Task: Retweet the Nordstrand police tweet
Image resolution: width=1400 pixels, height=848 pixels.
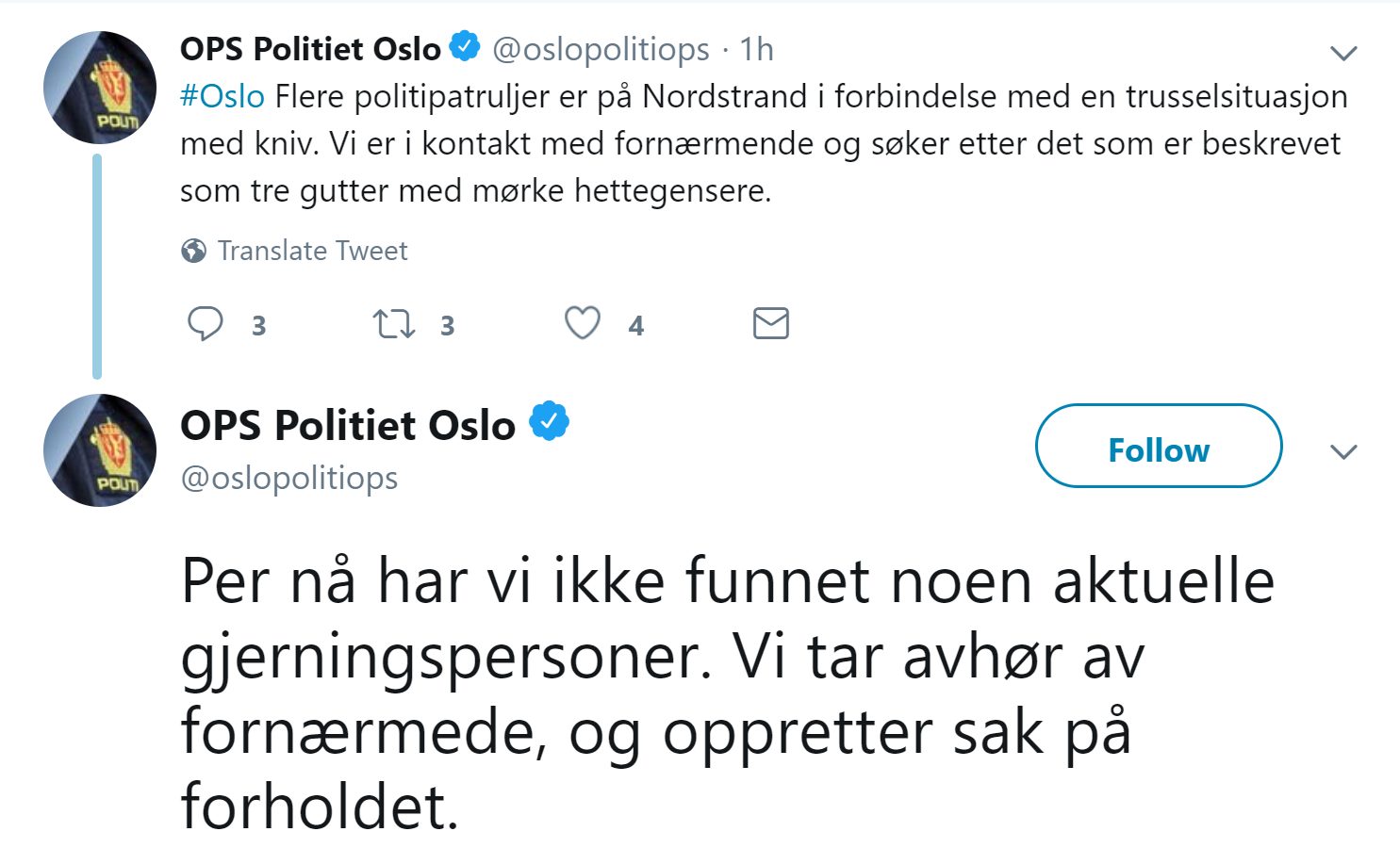Action: click(x=393, y=324)
